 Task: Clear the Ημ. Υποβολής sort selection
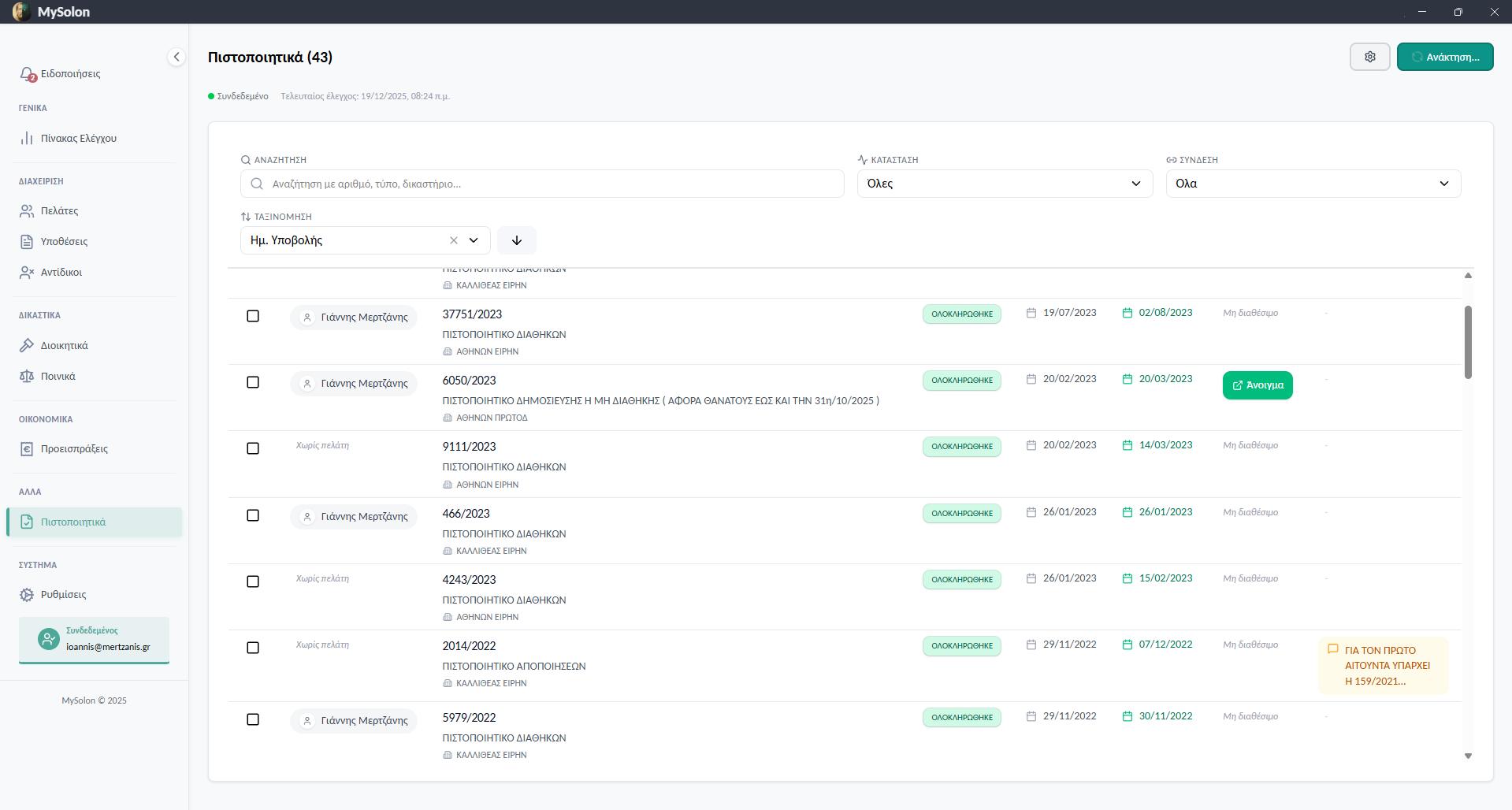click(x=454, y=240)
